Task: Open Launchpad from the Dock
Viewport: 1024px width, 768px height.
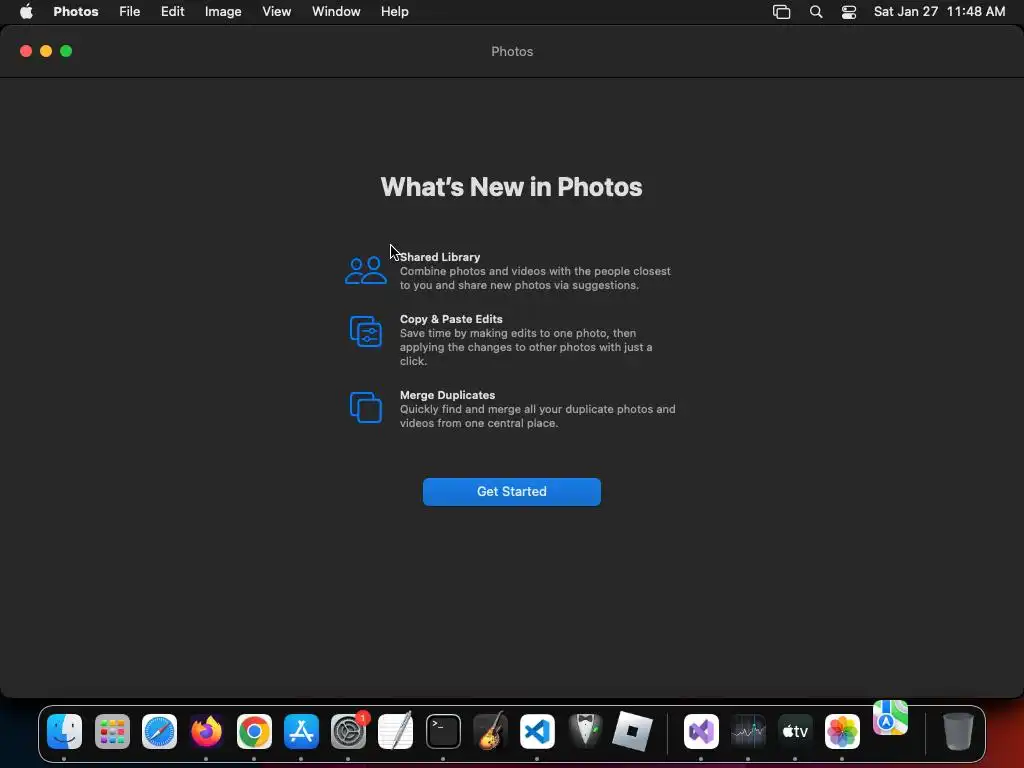Action: (x=112, y=731)
